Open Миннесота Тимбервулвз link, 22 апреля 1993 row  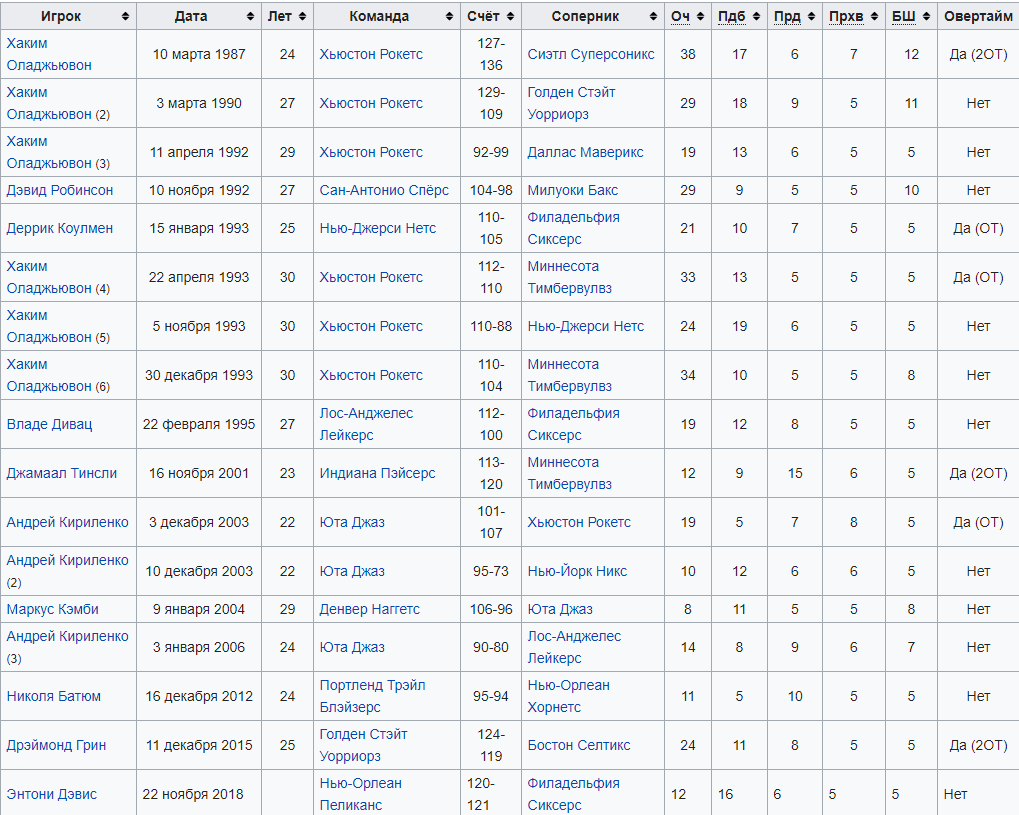coord(570,277)
